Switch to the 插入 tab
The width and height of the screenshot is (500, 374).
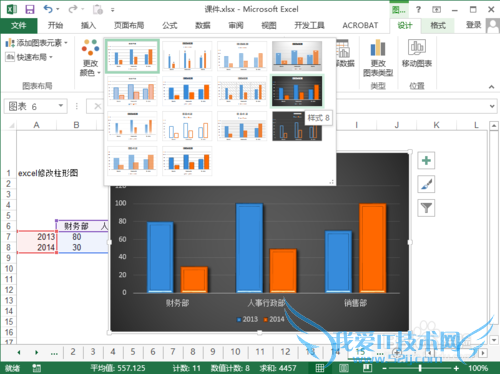[88, 25]
